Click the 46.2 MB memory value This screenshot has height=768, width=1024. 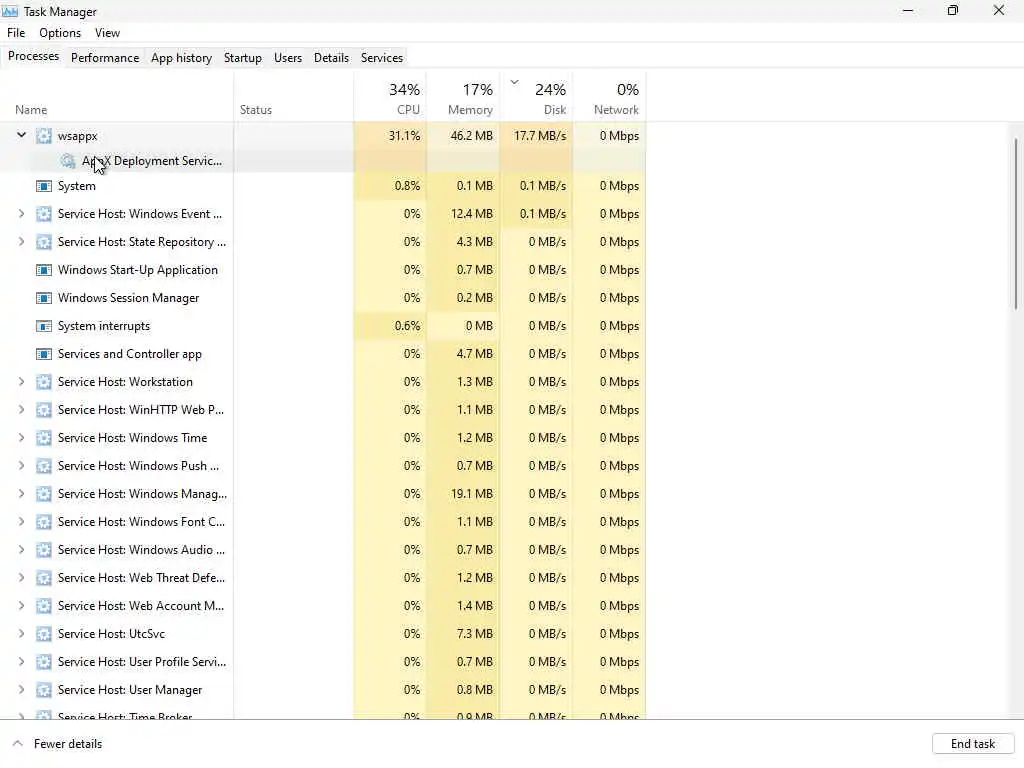(472, 136)
